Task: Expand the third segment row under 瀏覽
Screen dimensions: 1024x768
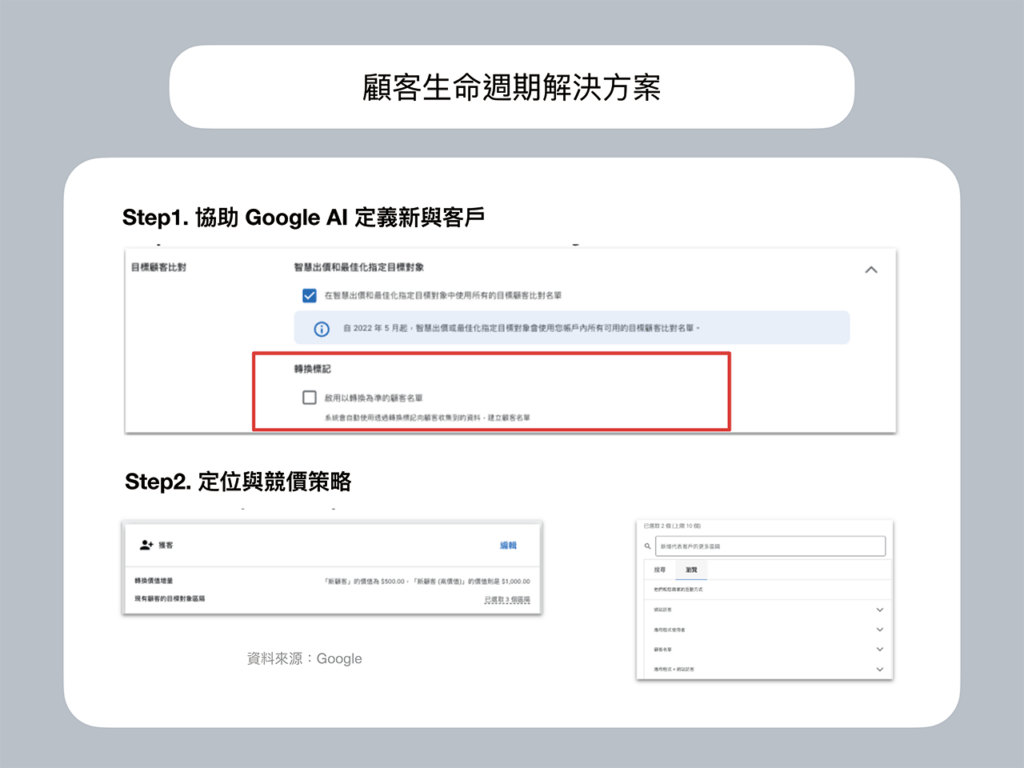Action: pyautogui.click(x=880, y=649)
